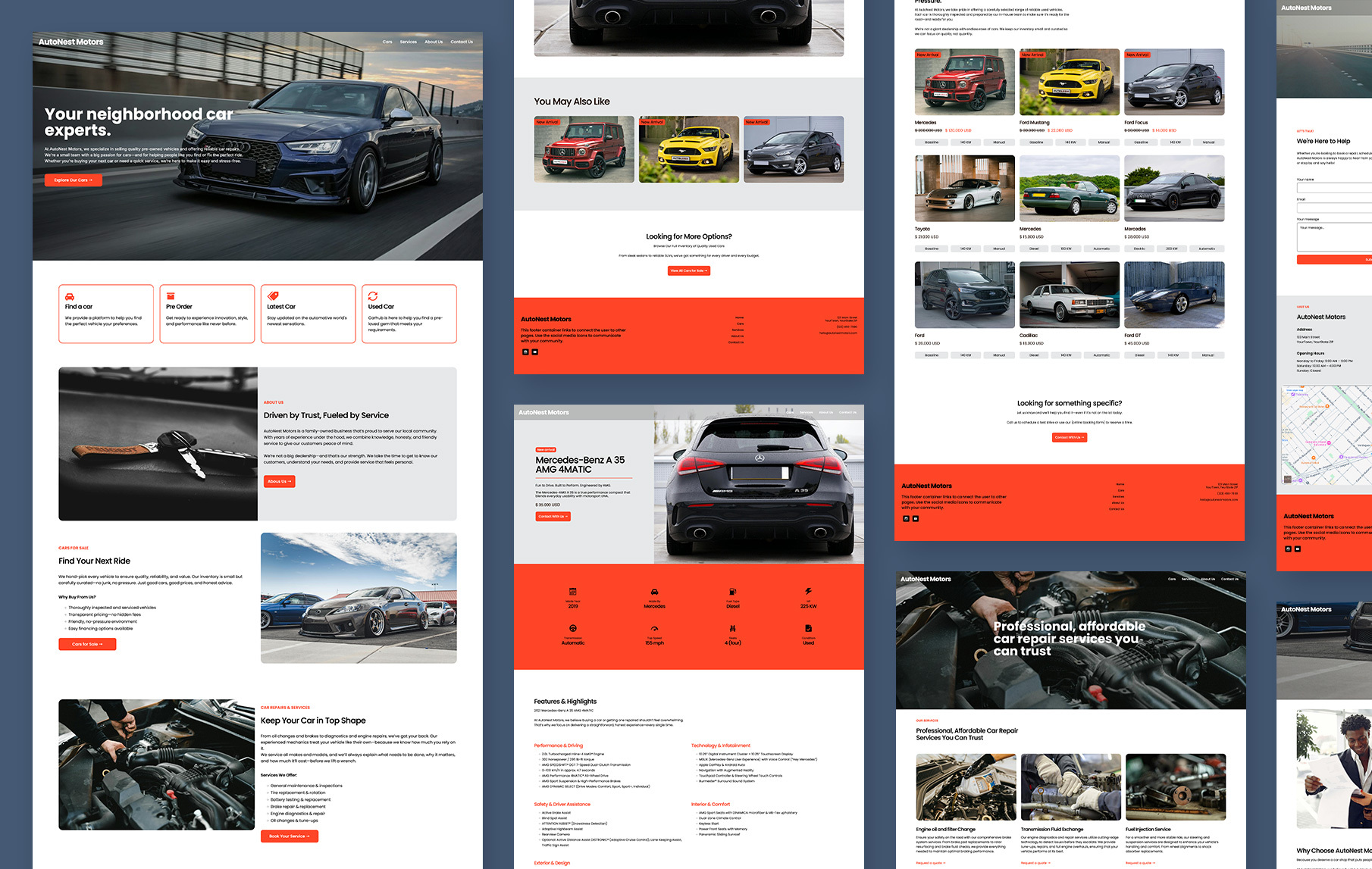
Task: Click the map on the contact page
Action: point(1327,436)
